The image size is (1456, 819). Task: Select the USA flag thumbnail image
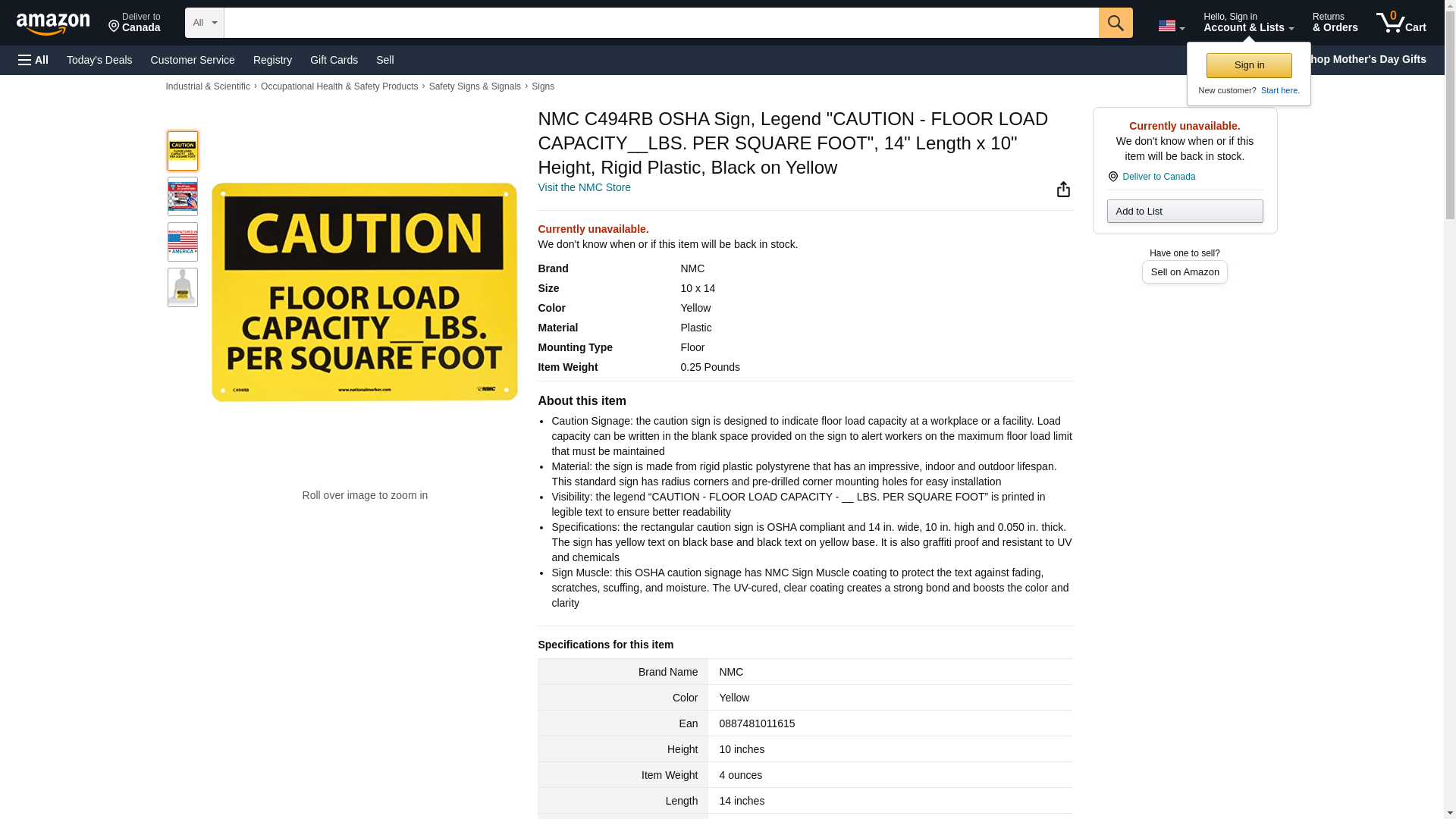pos(182,242)
